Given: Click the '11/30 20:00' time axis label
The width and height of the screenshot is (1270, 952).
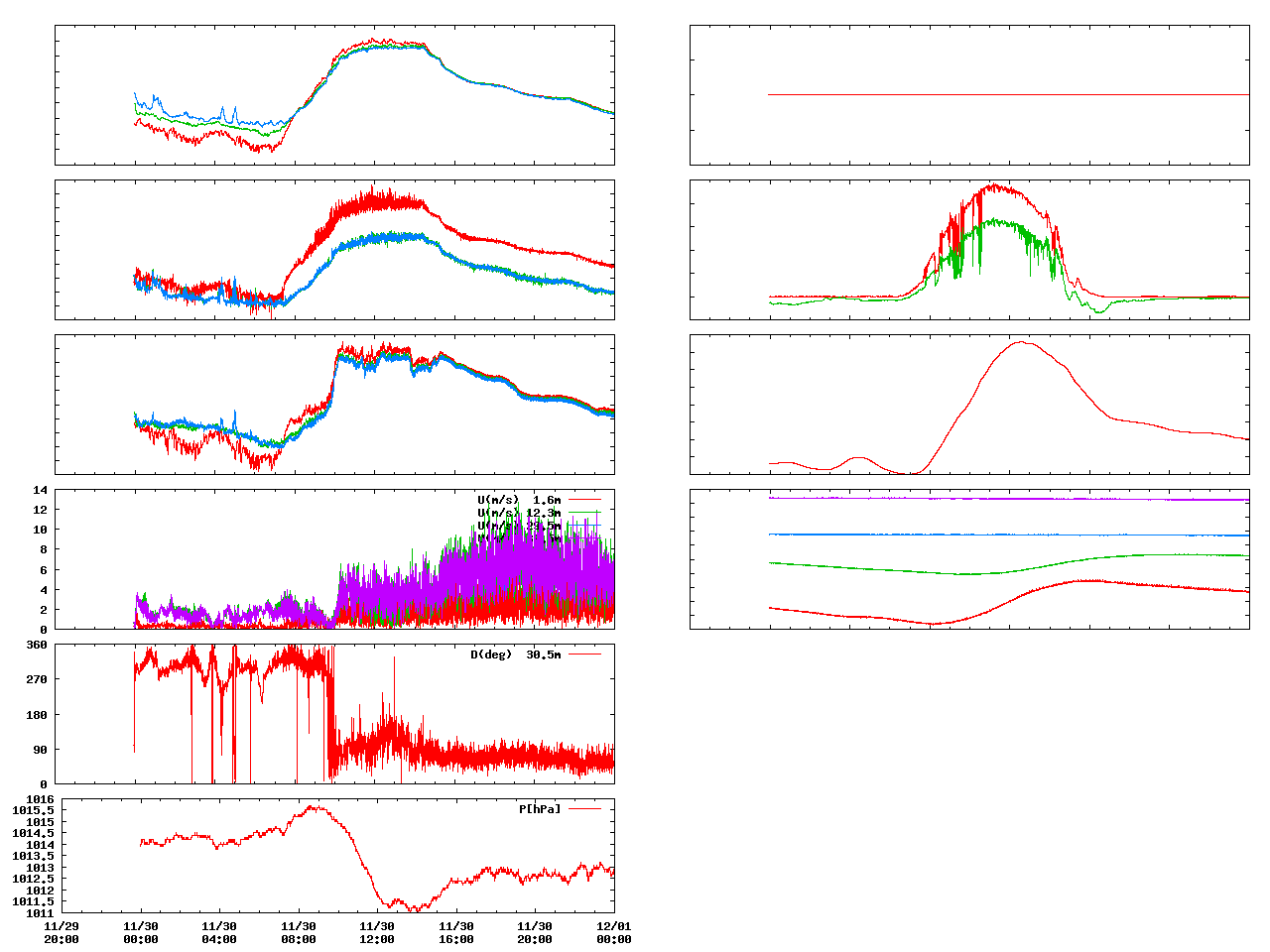Looking at the screenshot, I should point(535,933).
